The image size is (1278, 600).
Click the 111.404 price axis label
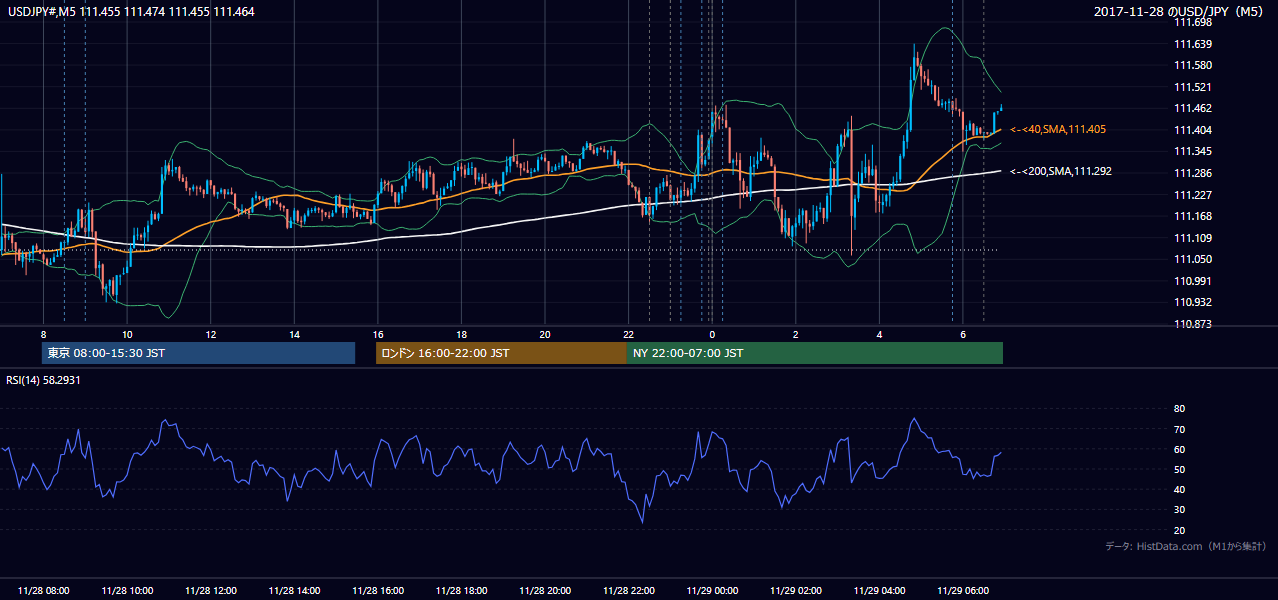(x=1193, y=130)
